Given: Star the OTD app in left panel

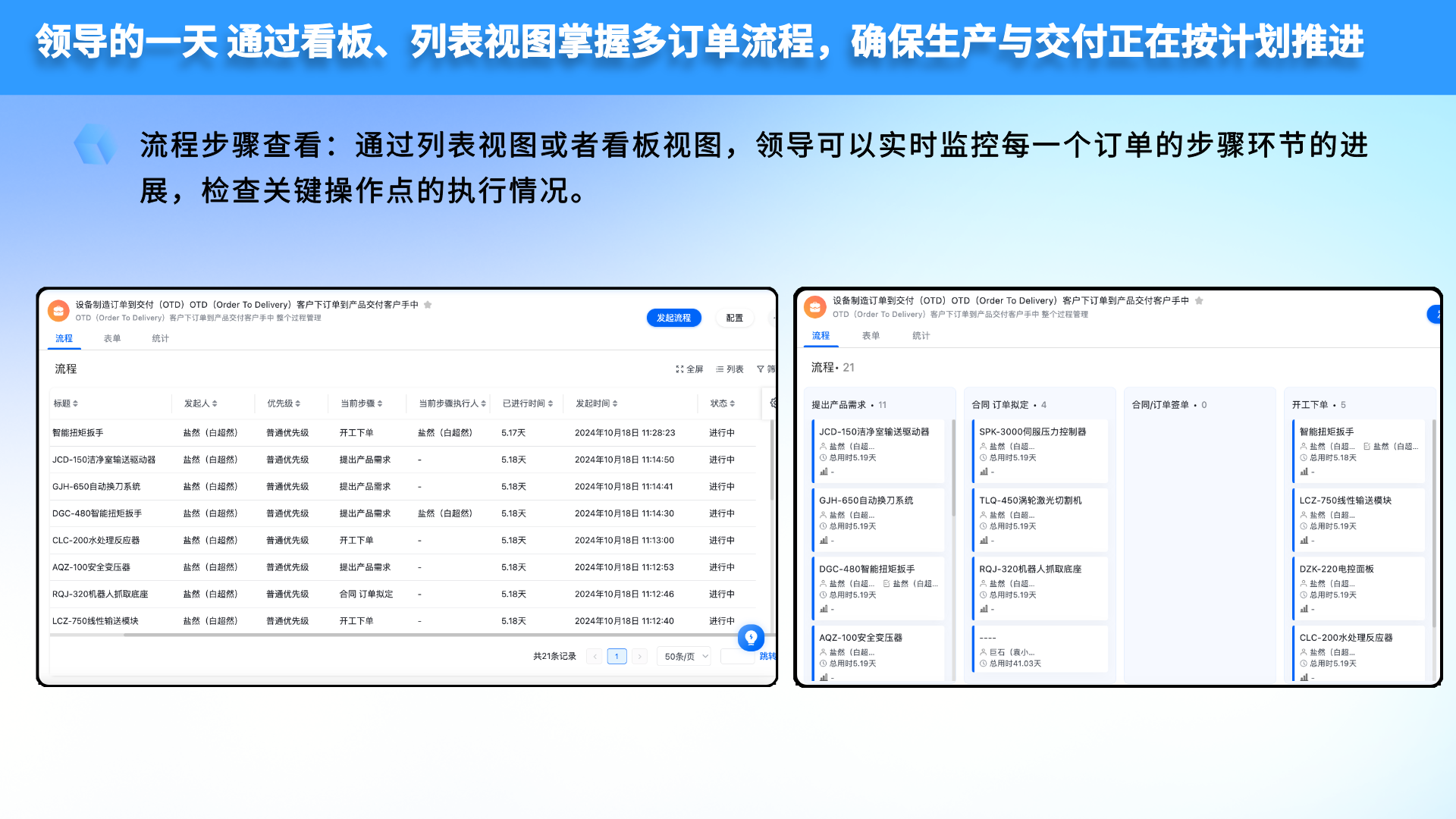Looking at the screenshot, I should [x=428, y=305].
